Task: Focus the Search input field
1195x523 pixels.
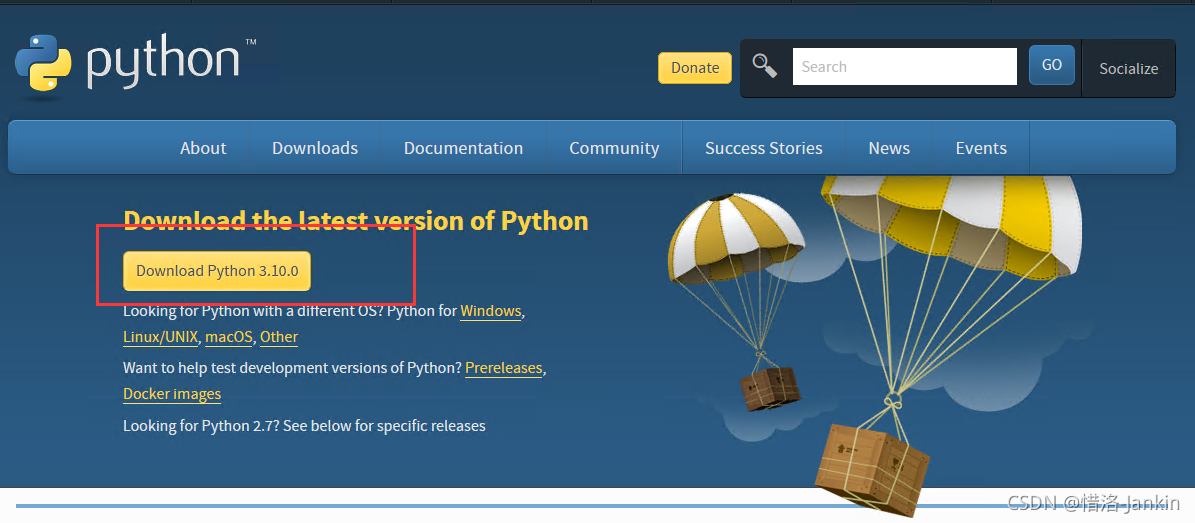Action: [x=905, y=66]
